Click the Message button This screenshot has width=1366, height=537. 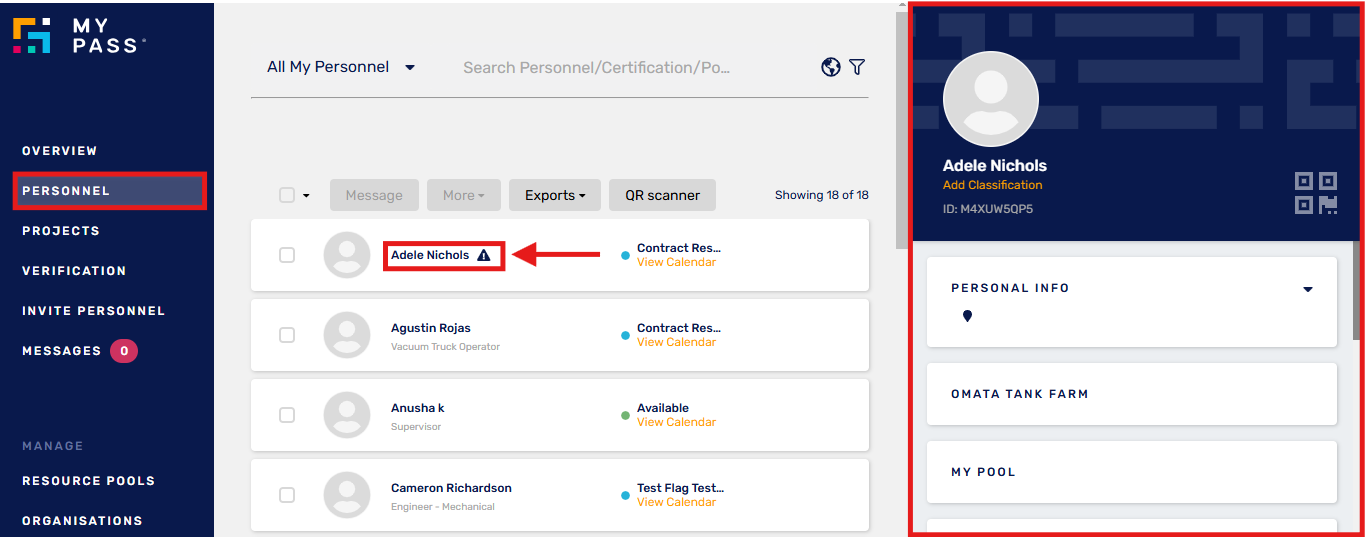374,195
